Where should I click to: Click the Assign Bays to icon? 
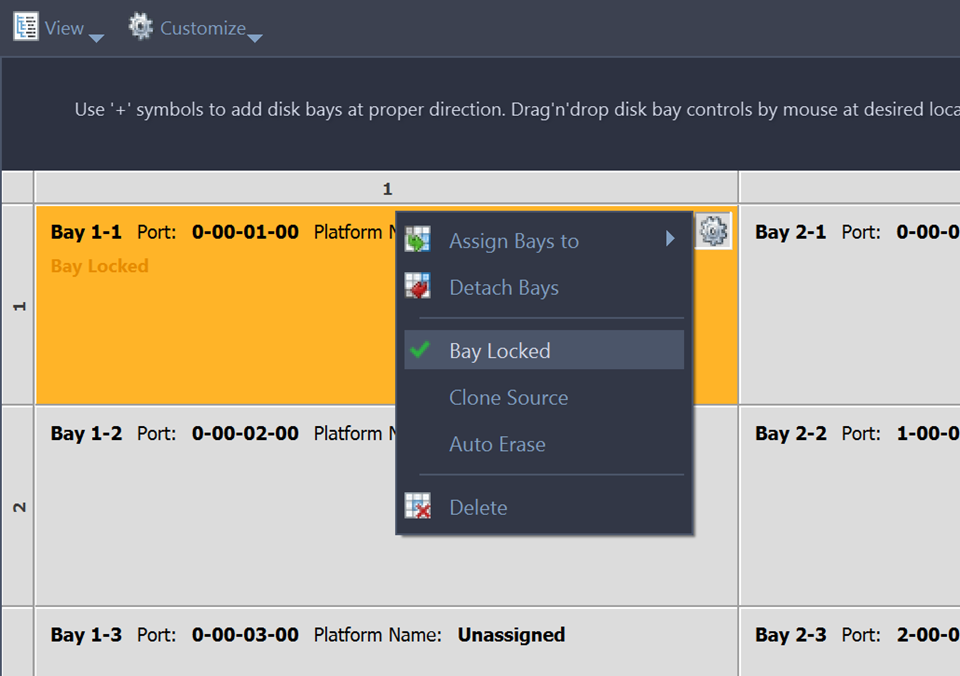[417, 241]
